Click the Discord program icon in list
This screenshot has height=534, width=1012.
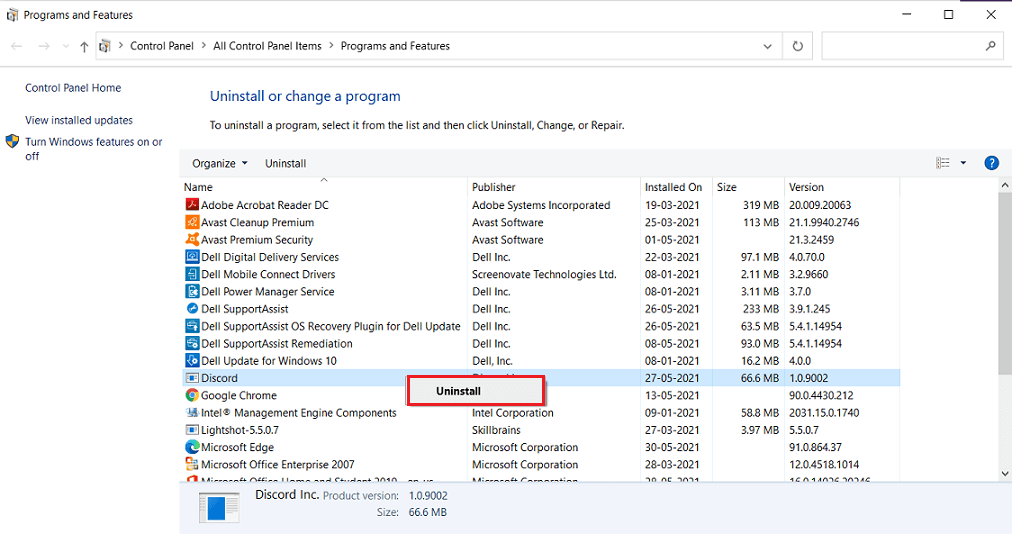click(192, 378)
